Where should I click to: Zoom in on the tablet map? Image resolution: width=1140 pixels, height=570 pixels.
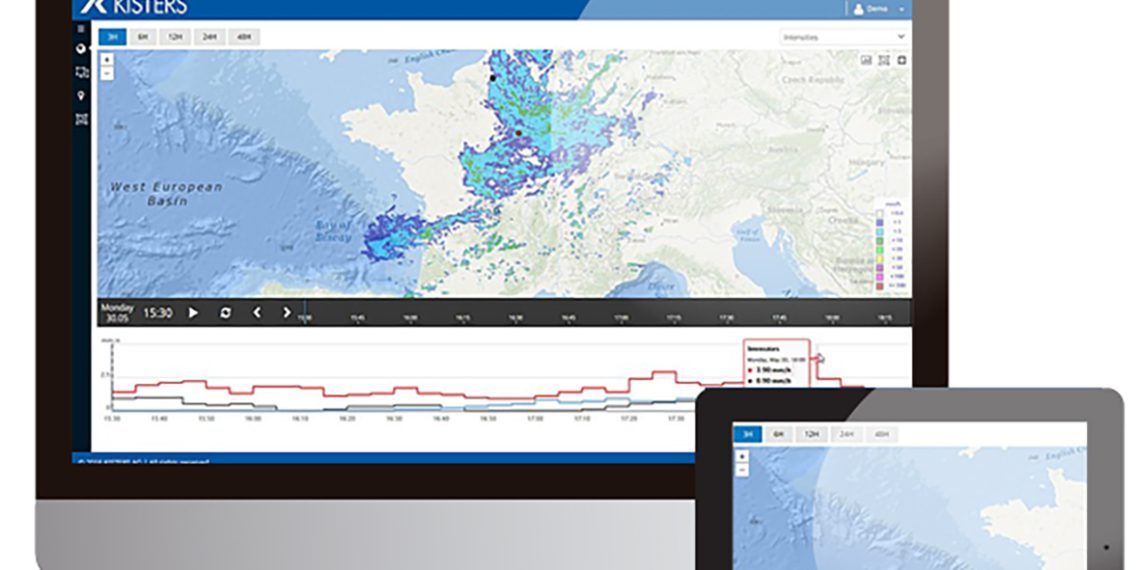pos(742,457)
